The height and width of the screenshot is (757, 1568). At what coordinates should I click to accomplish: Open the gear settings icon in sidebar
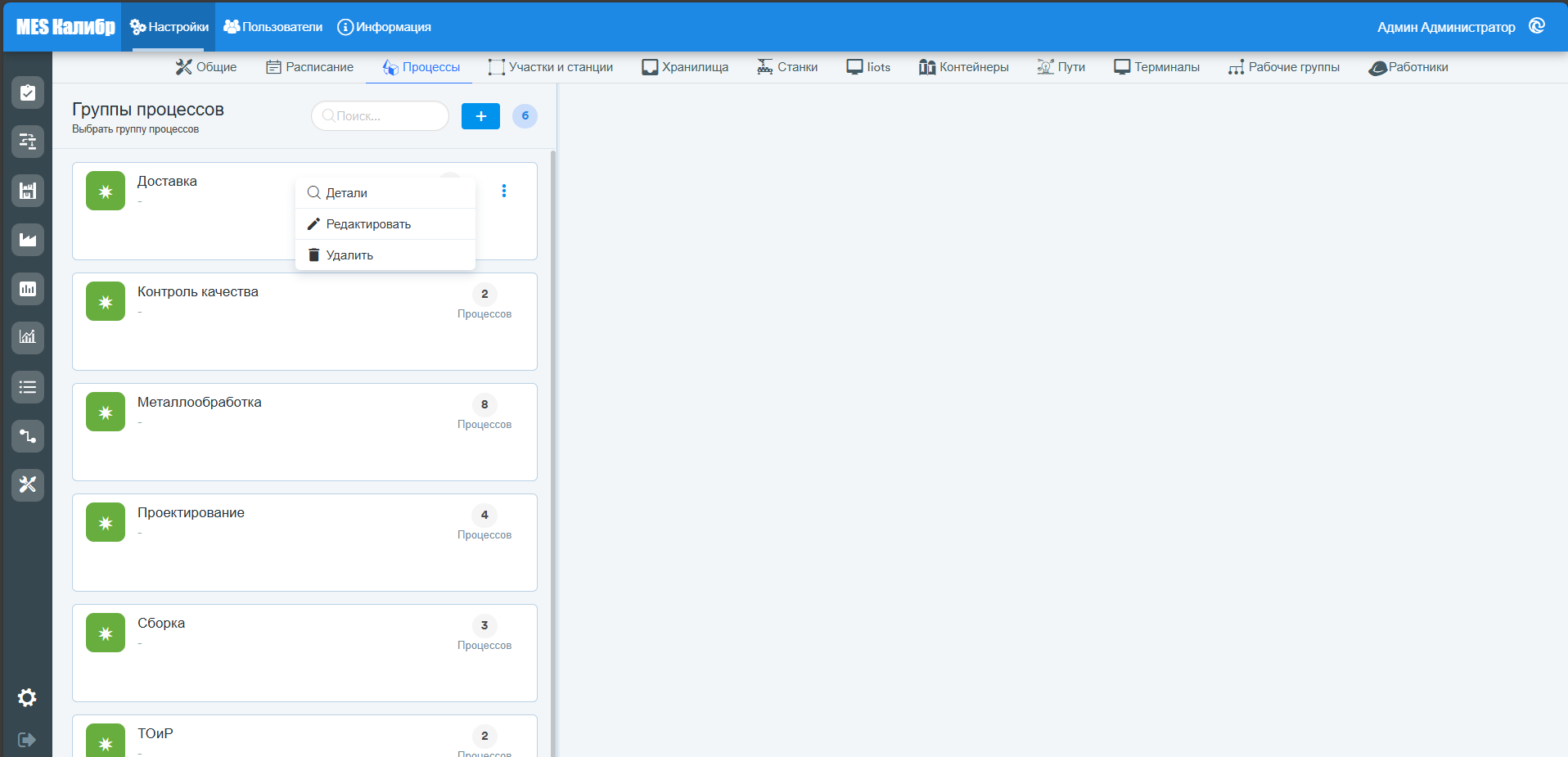pyautogui.click(x=27, y=697)
